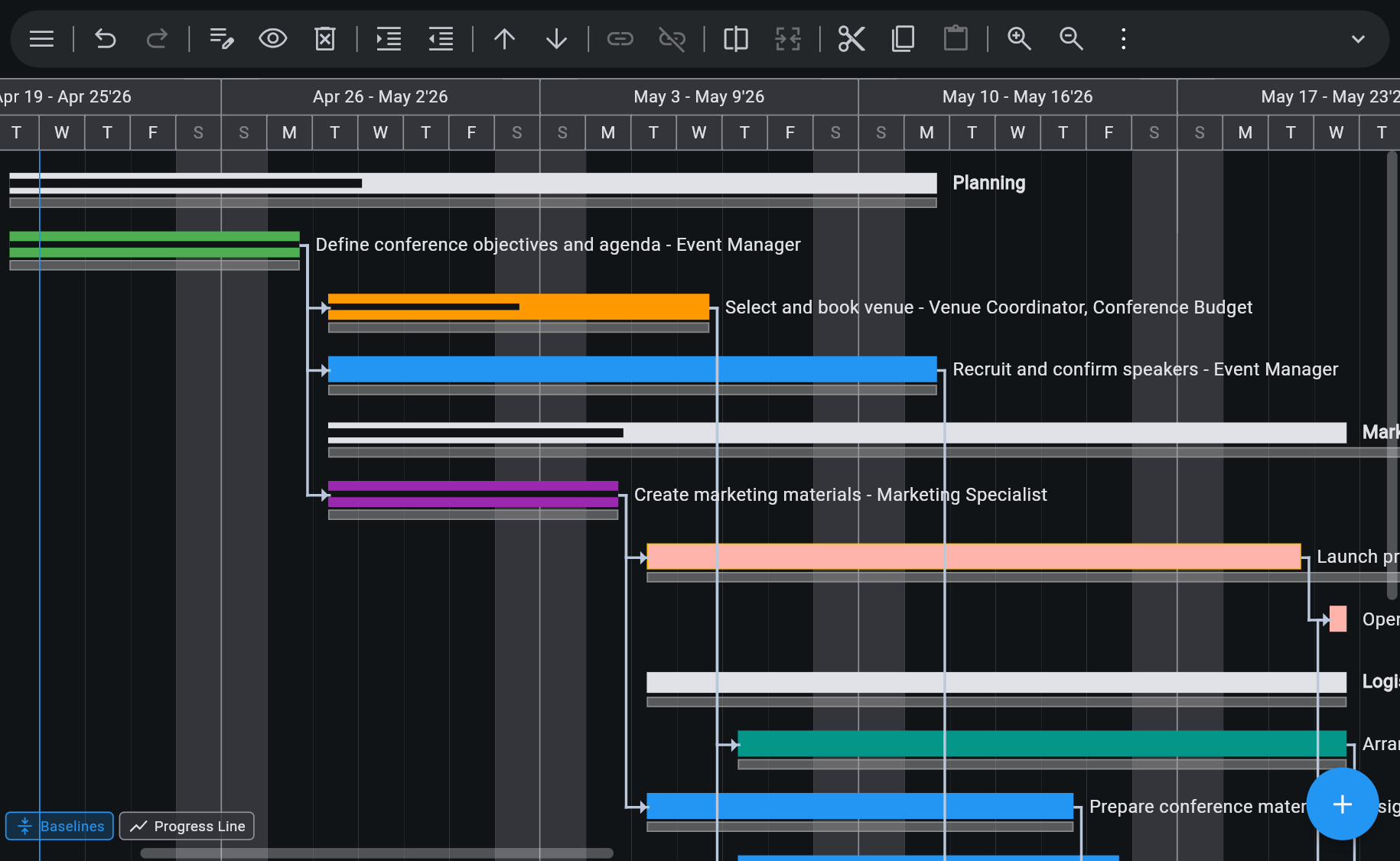This screenshot has height=861, width=1400.
Task: Outdent the selected task
Action: click(440, 38)
